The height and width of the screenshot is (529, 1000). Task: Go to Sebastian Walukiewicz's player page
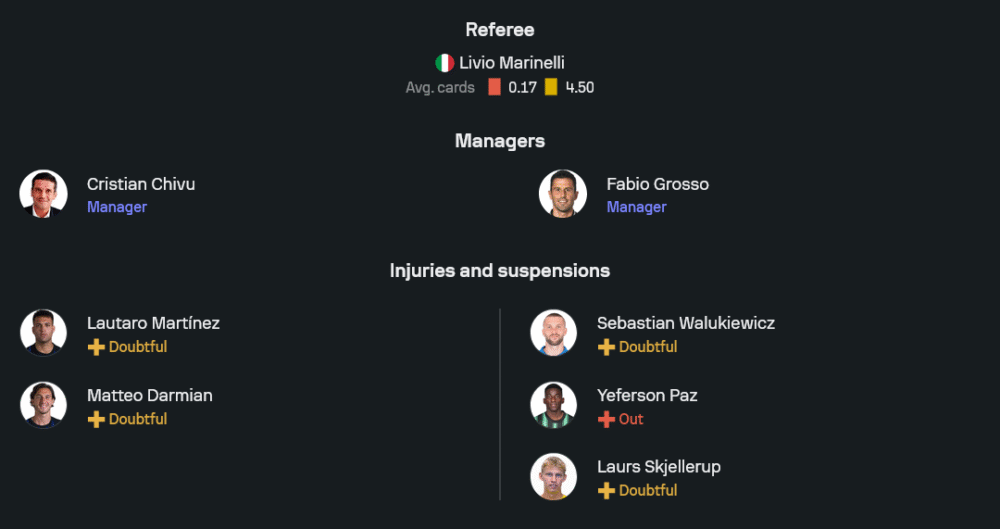685,323
